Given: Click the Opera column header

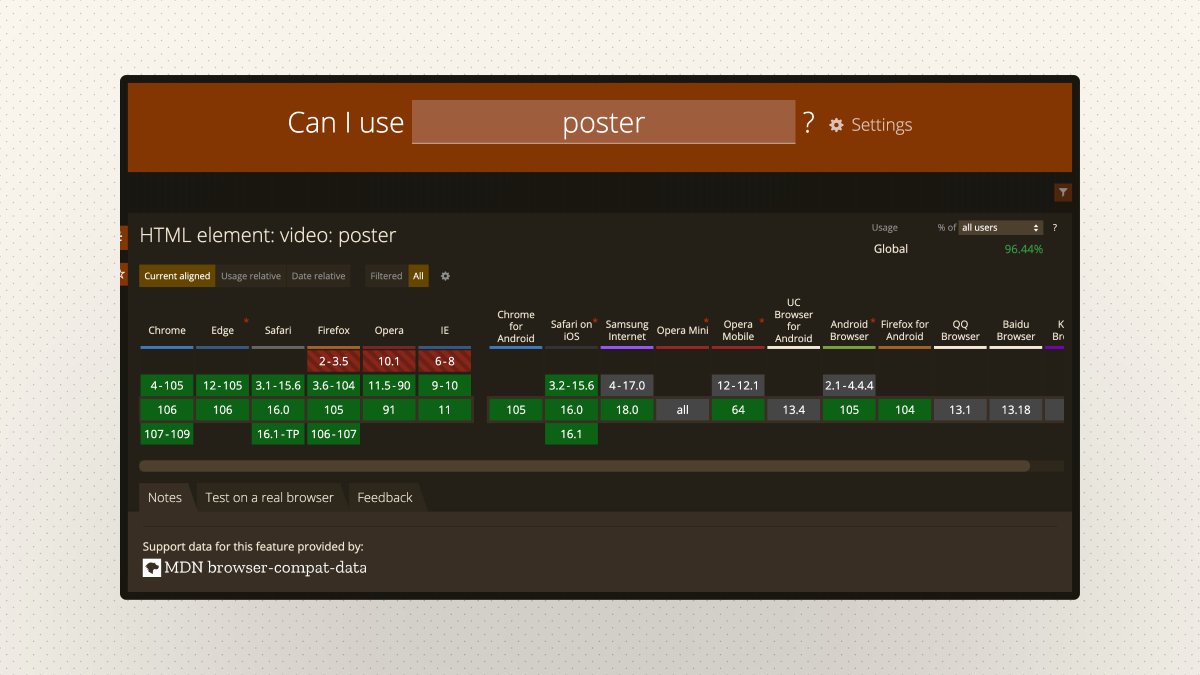Looking at the screenshot, I should click(389, 330).
